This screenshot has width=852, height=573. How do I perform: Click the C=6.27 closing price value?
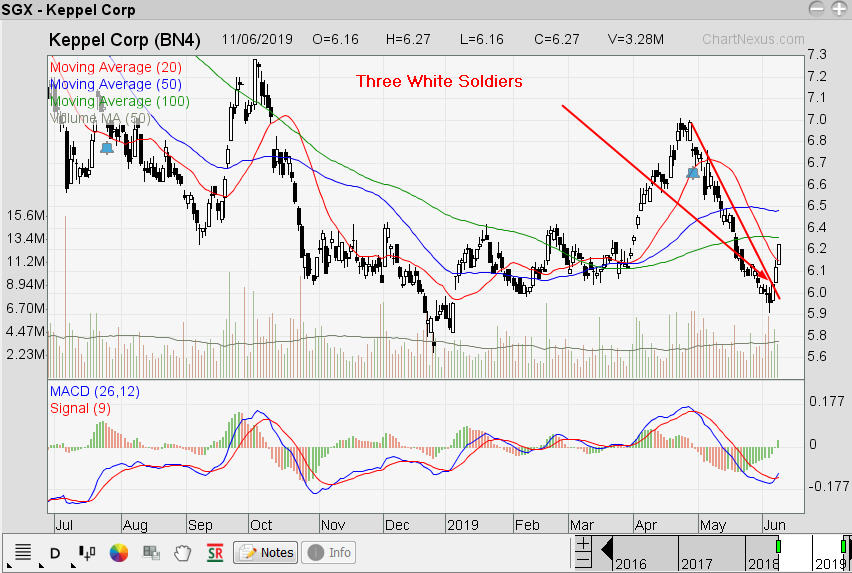coord(556,40)
